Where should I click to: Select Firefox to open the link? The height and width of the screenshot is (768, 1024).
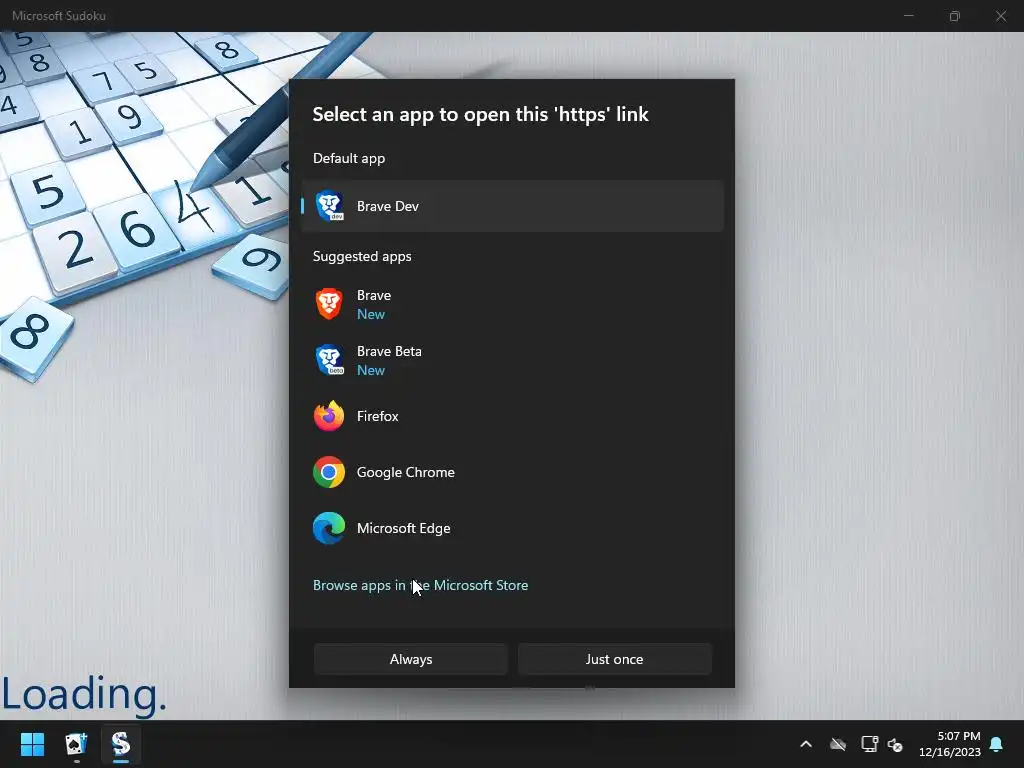(513, 416)
